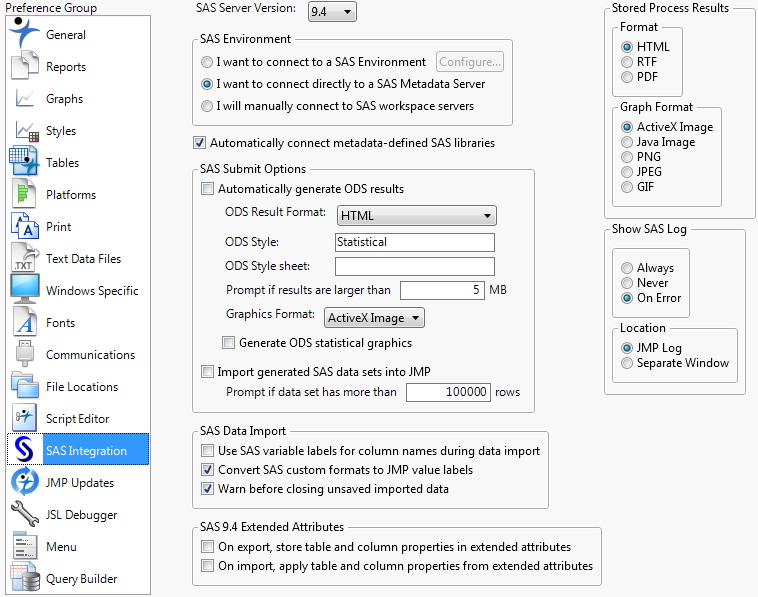Screen dimensions: 758x597
Task: Open the Graphs preference icon
Action: [x=24, y=98]
